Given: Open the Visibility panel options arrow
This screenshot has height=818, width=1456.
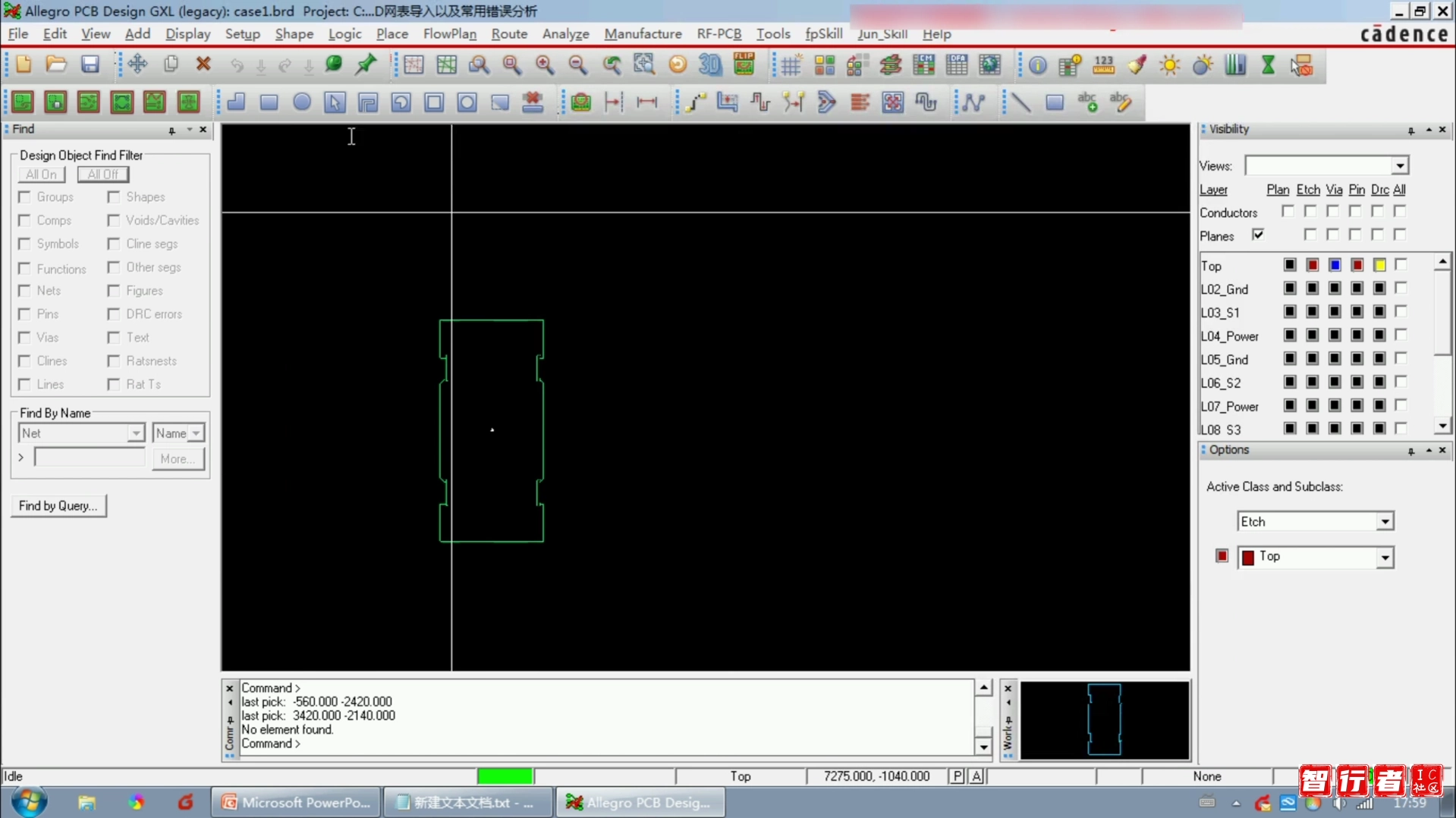Looking at the screenshot, I should (1429, 130).
